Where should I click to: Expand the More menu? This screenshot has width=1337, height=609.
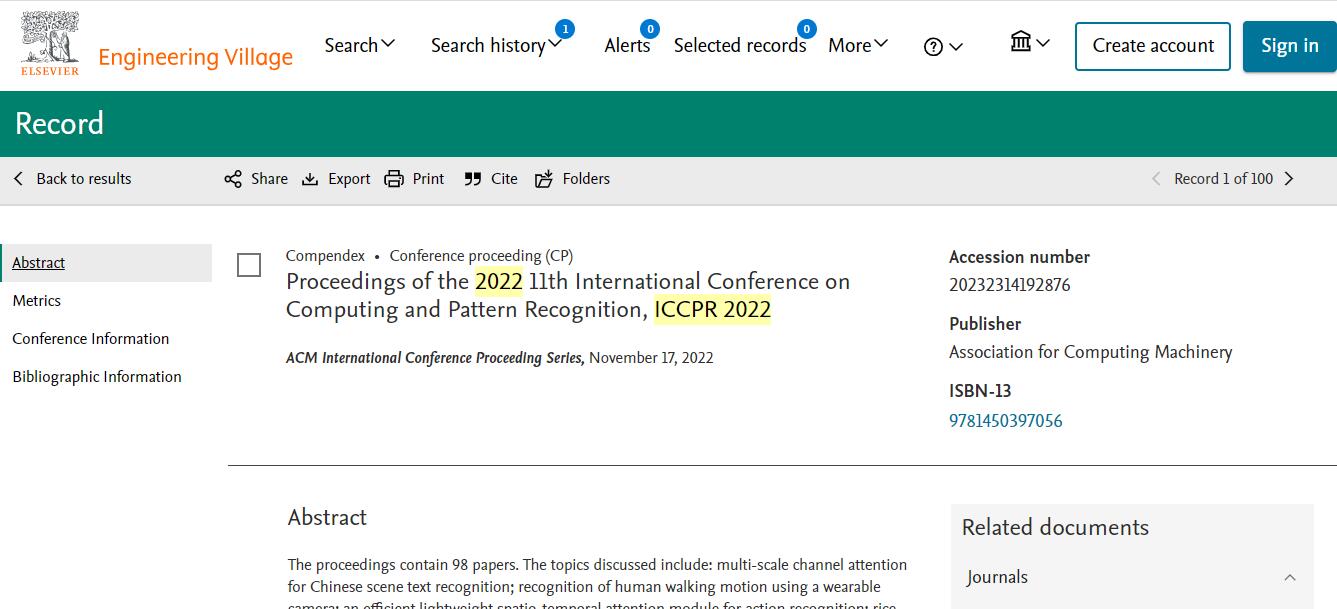tap(857, 45)
